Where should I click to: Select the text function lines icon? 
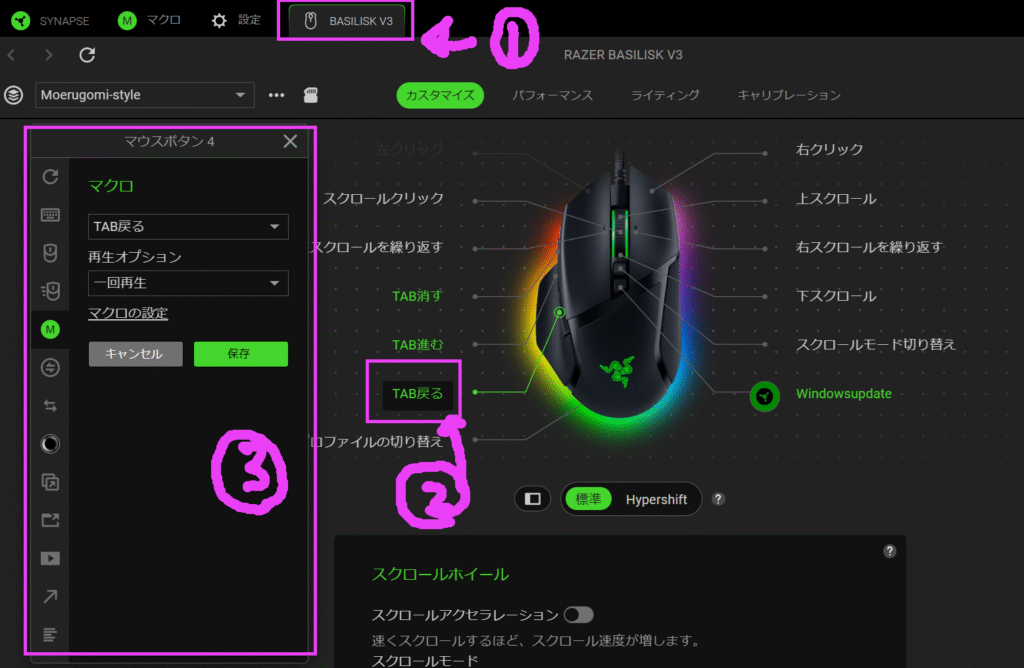[x=50, y=634]
